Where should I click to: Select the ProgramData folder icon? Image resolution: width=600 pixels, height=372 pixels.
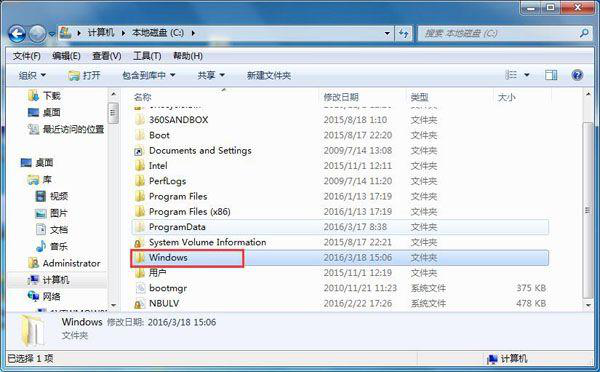pyautogui.click(x=139, y=227)
